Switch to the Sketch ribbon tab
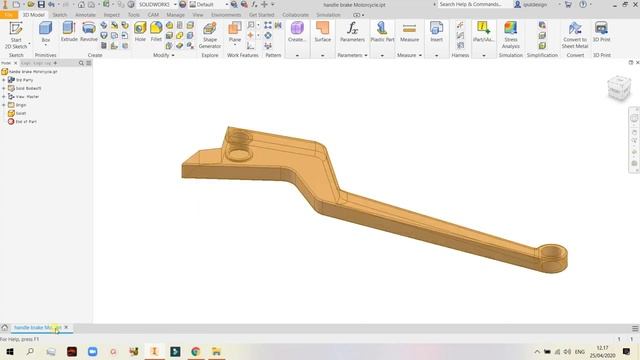The width and height of the screenshot is (640, 360). pyautogui.click(x=60, y=15)
